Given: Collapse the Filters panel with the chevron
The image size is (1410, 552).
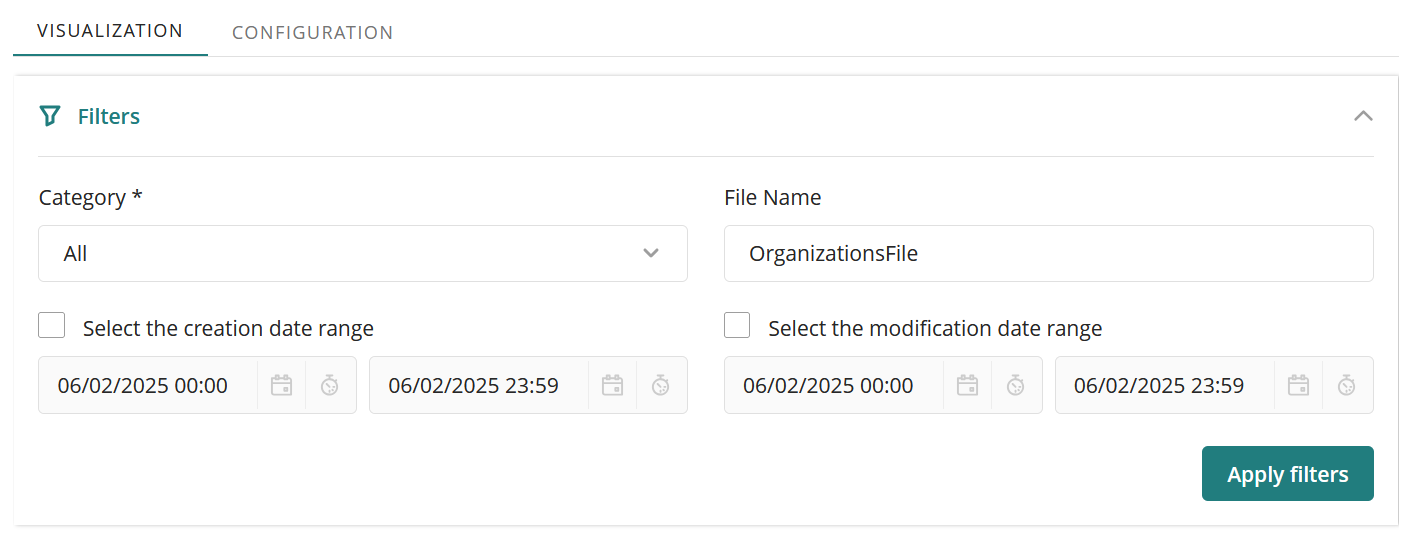Looking at the screenshot, I should point(1362,116).
